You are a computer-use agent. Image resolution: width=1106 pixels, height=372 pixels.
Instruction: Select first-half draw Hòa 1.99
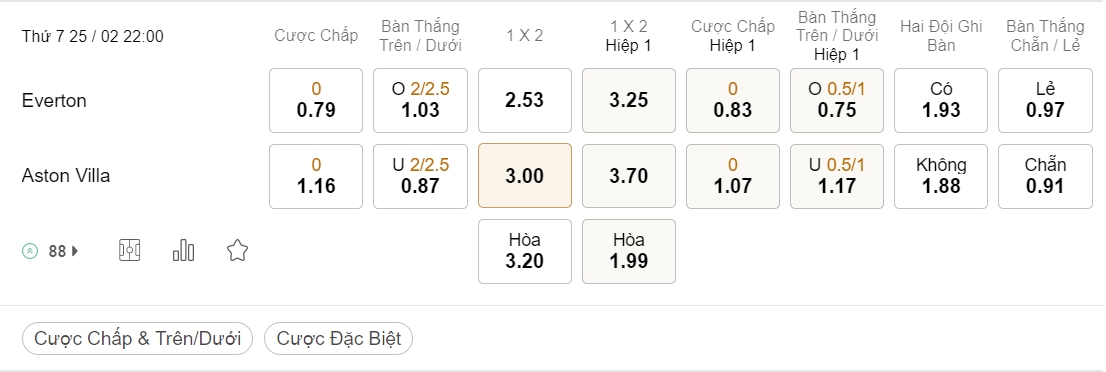click(628, 251)
